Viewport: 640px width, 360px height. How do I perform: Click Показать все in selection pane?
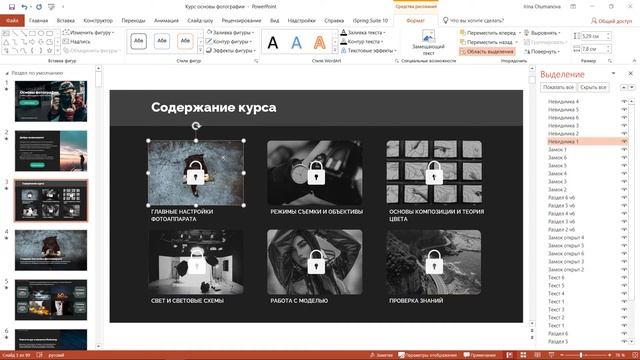click(558, 87)
